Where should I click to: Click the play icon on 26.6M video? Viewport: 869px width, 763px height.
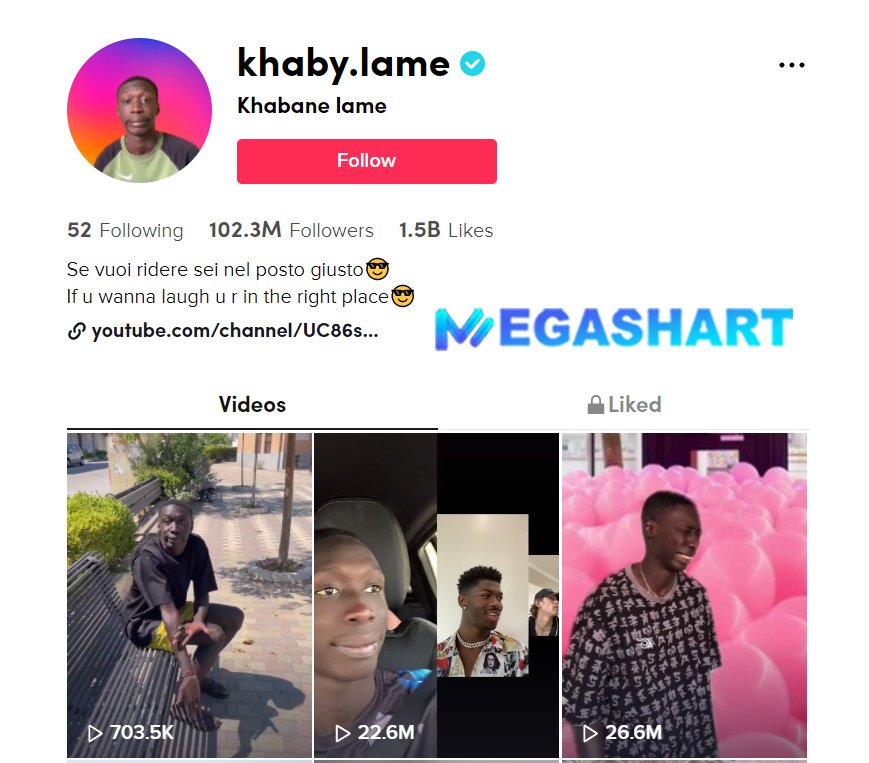590,733
